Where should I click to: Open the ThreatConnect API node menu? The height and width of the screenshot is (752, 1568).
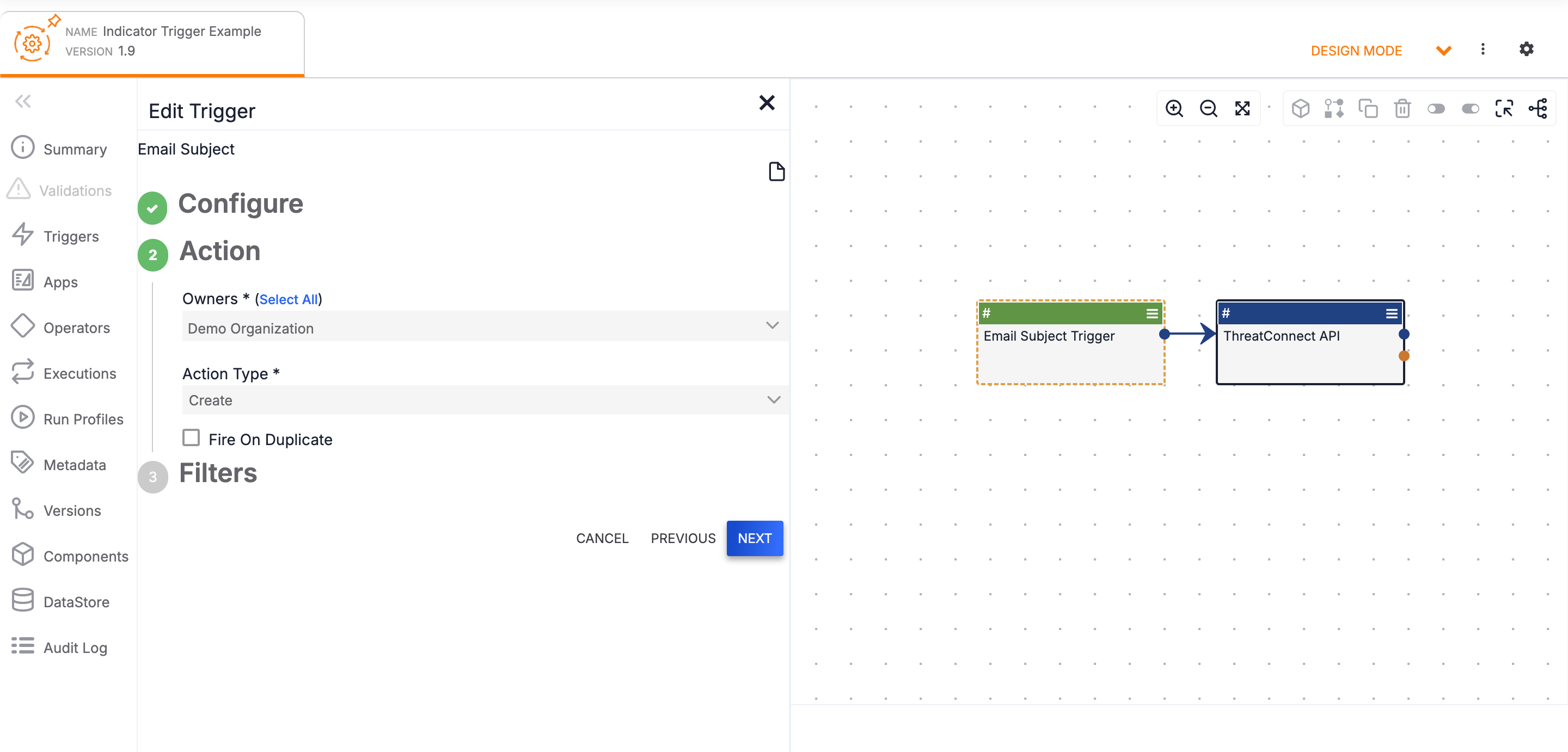(1392, 314)
